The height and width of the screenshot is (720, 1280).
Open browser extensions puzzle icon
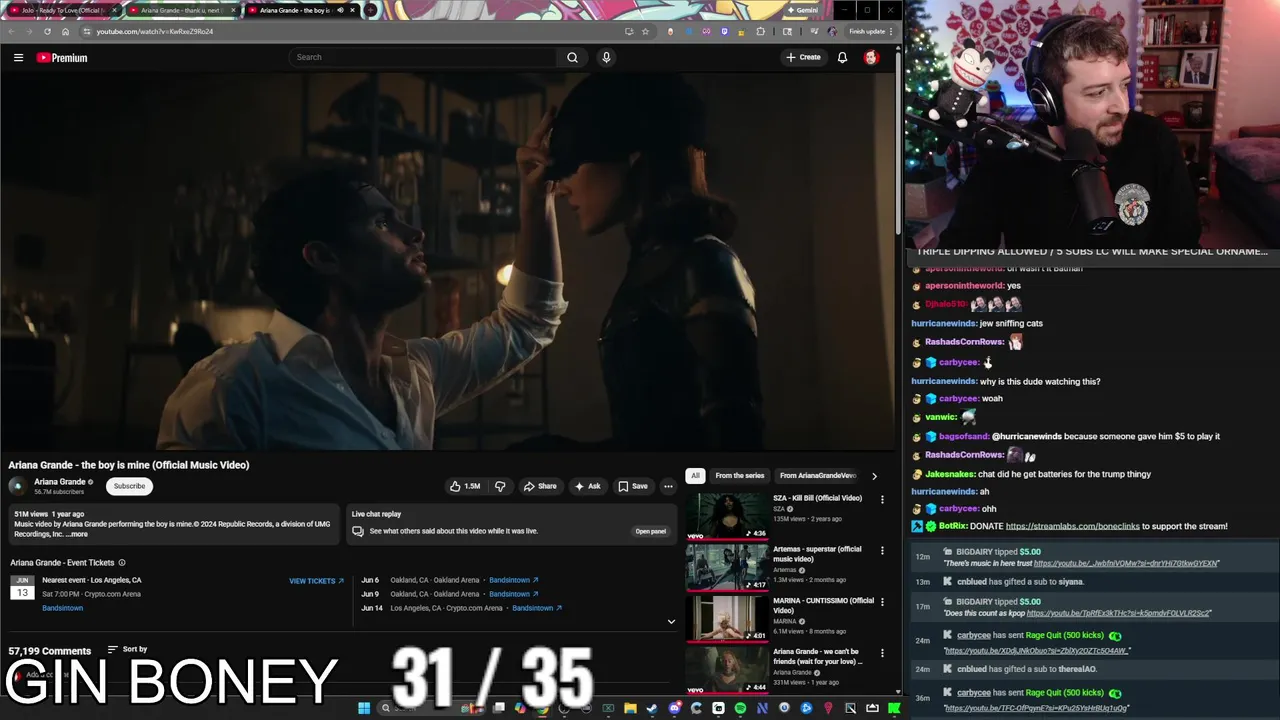pyautogui.click(x=761, y=31)
